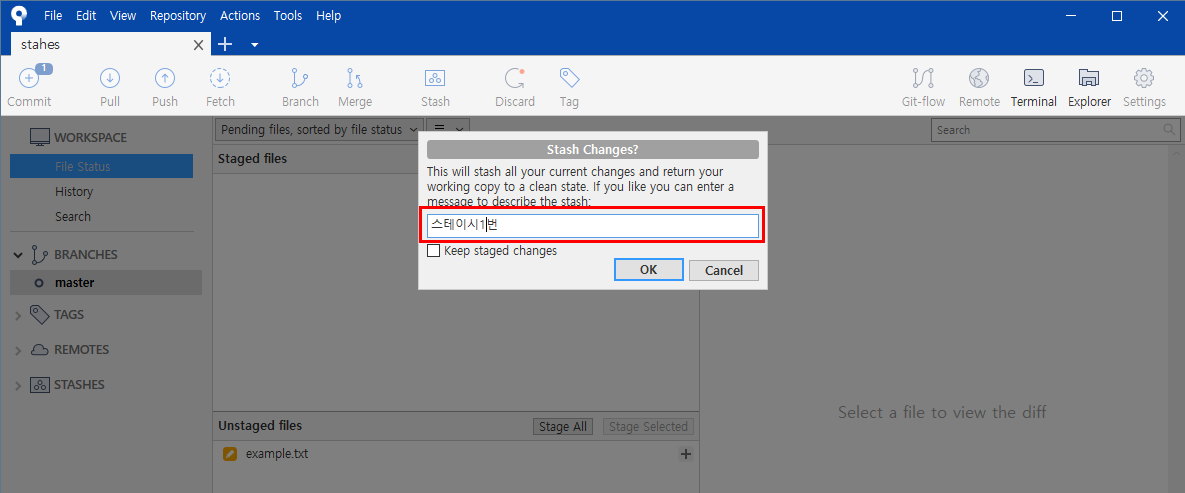This screenshot has height=493, width=1185.
Task: Click the BRANCHES section label
Action: click(85, 255)
